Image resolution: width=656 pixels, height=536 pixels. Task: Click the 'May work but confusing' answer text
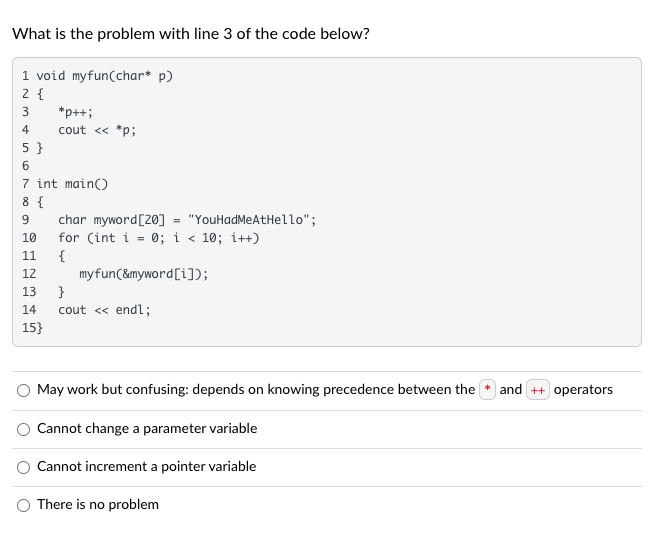pos(256,390)
